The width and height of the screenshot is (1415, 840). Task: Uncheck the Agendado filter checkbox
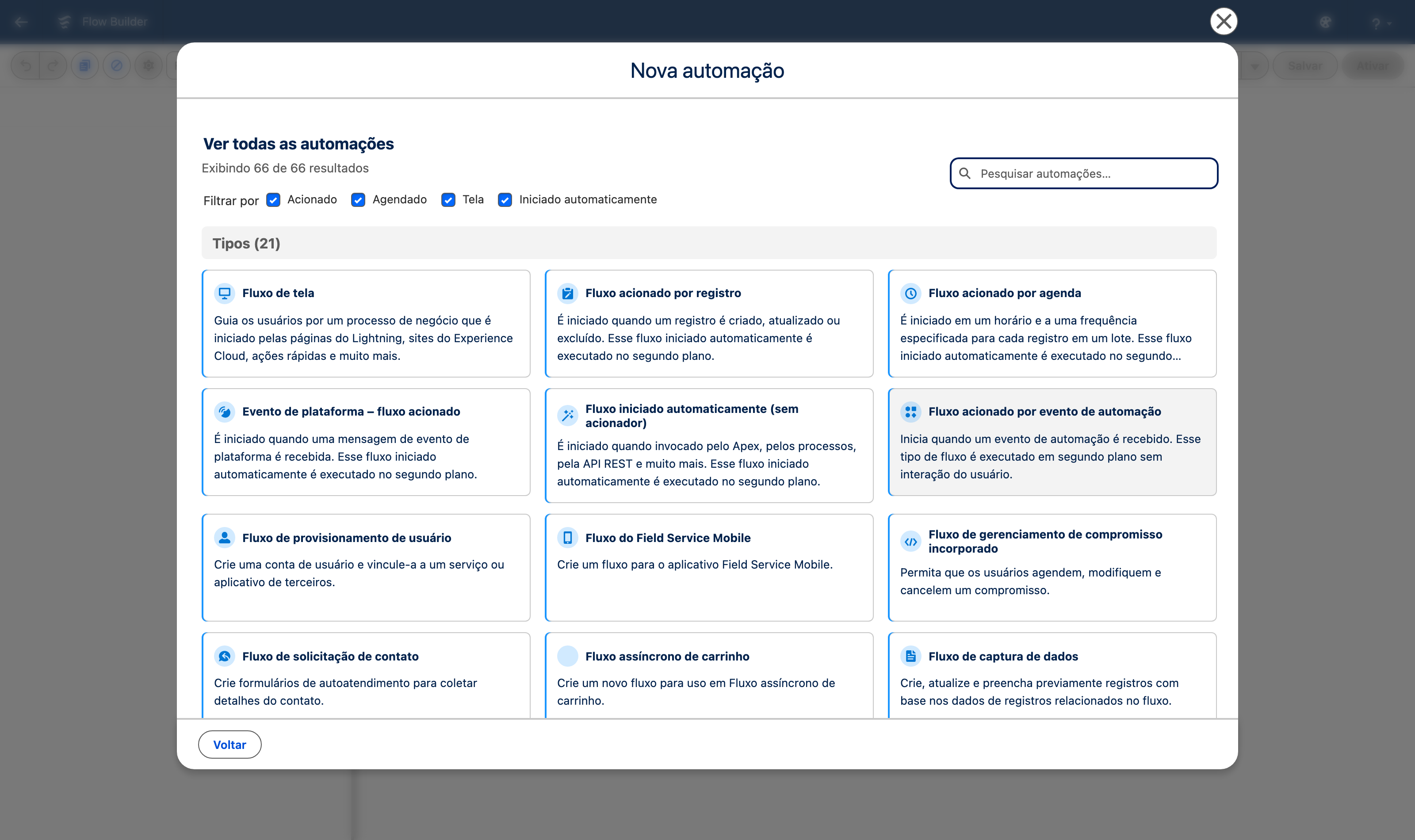coord(358,200)
